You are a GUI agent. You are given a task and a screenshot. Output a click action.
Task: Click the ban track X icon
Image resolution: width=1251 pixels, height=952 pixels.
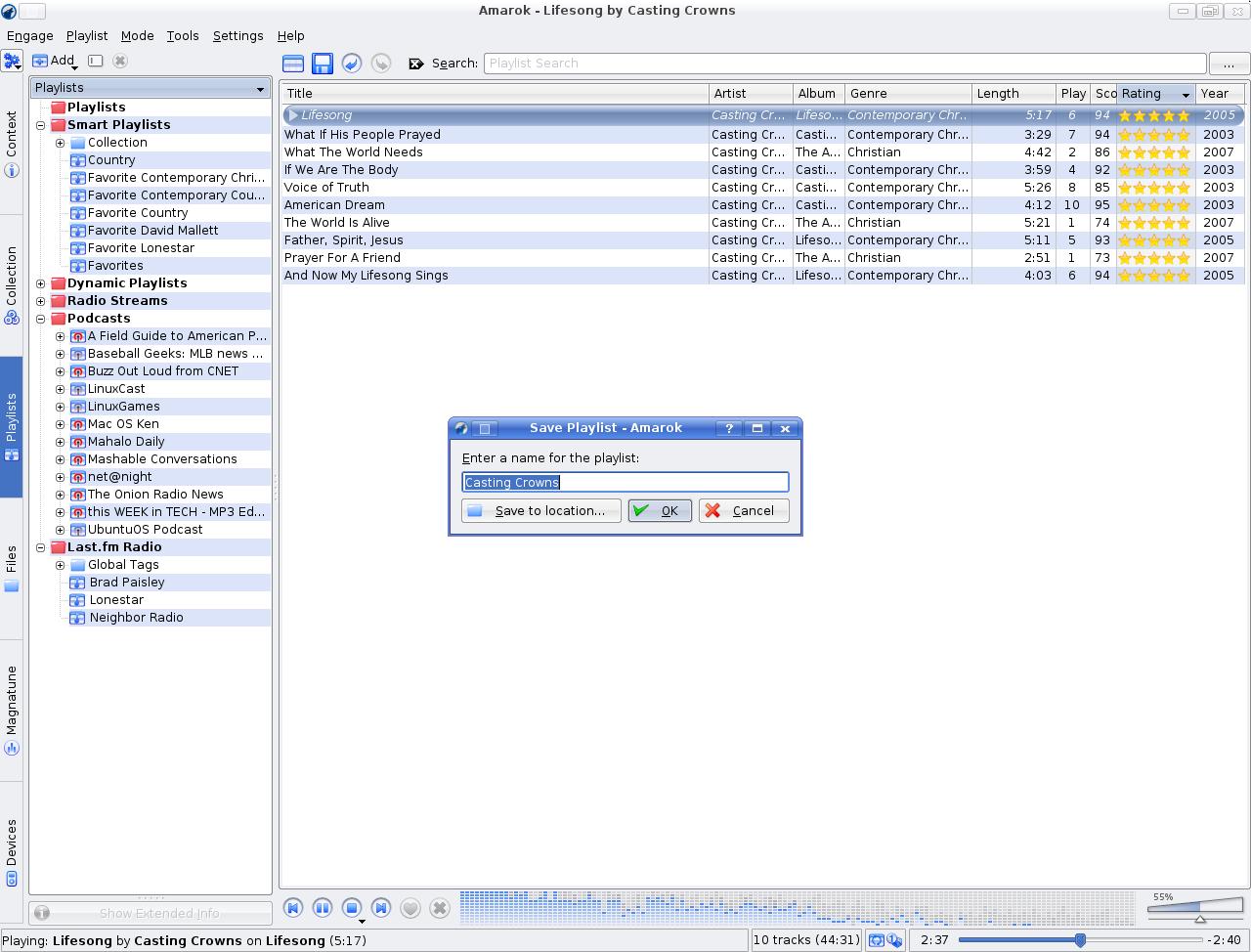440,908
